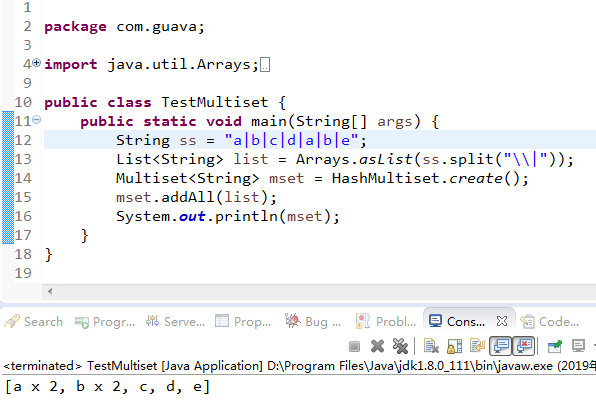The image size is (596, 411).
Task: Collapse the main method fold marker
Action: (x=36, y=120)
